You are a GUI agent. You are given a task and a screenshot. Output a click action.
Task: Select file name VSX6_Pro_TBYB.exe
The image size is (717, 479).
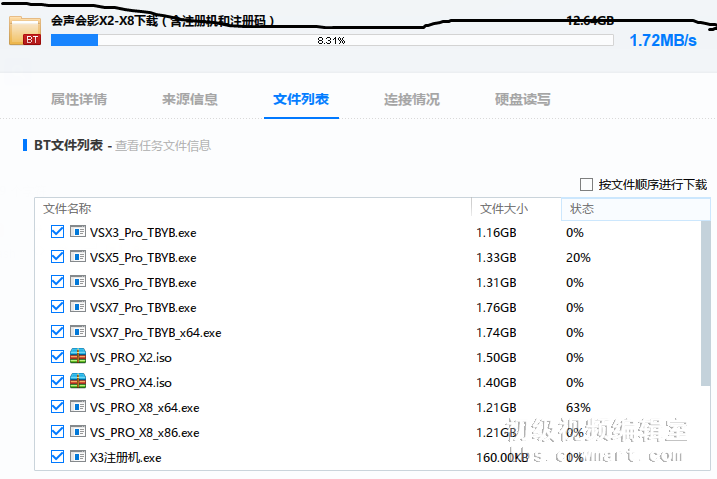coord(143,283)
